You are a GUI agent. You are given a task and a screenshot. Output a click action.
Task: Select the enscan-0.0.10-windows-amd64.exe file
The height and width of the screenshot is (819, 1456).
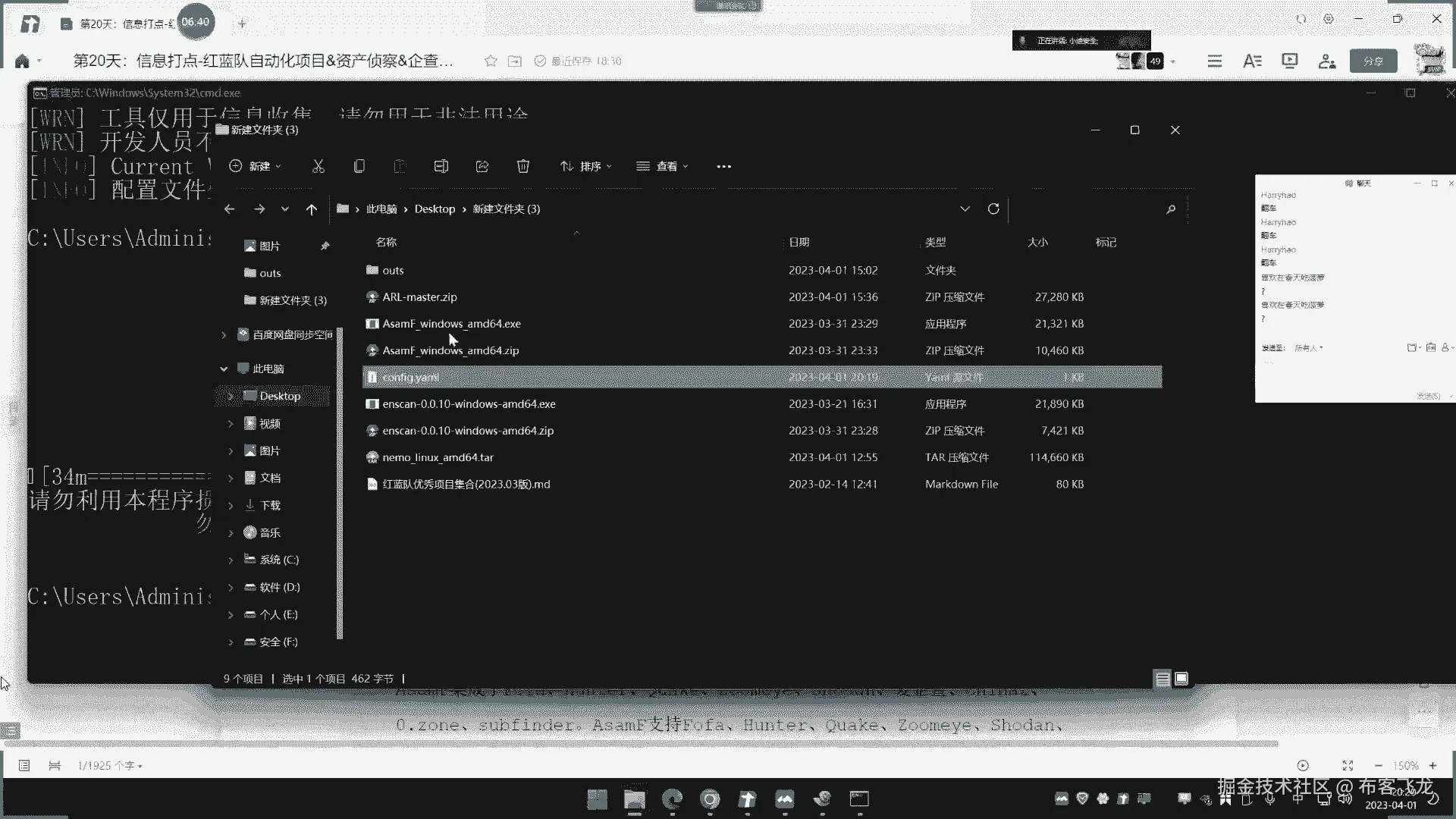tap(469, 404)
